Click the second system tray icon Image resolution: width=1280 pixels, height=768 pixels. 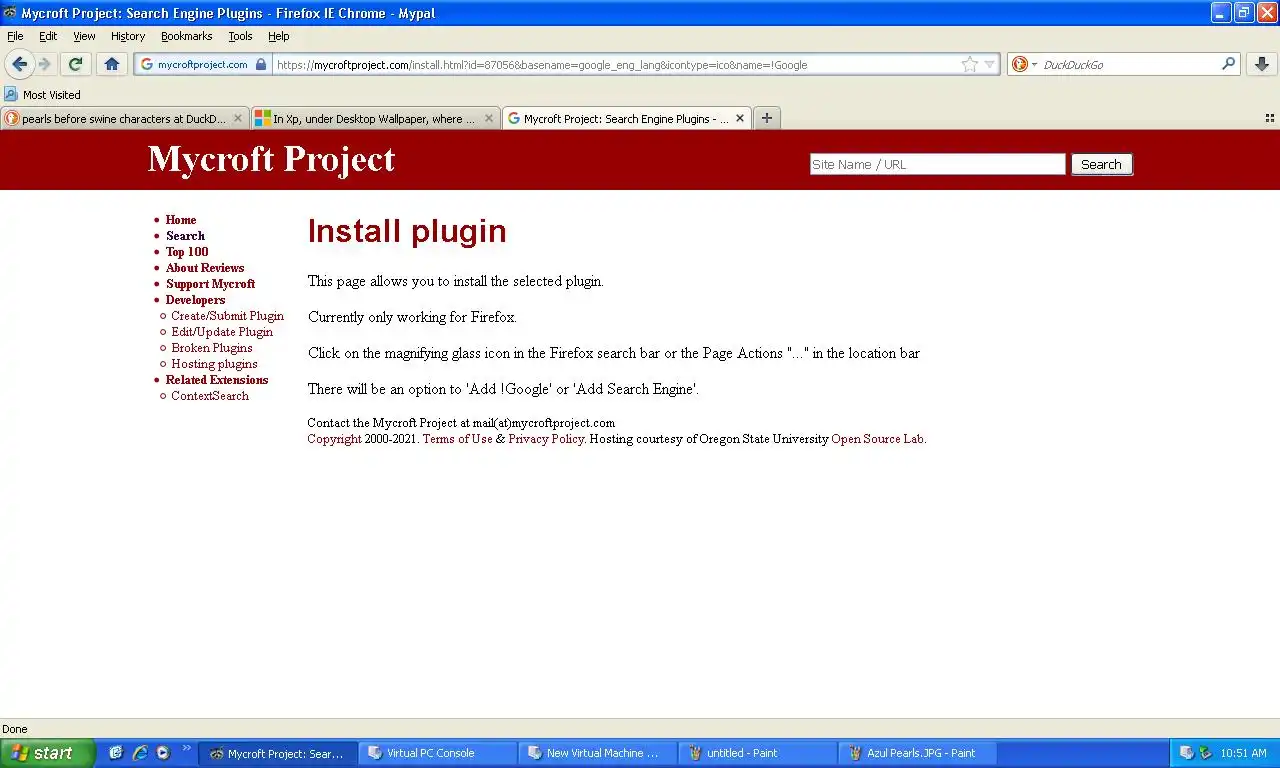[1205, 753]
